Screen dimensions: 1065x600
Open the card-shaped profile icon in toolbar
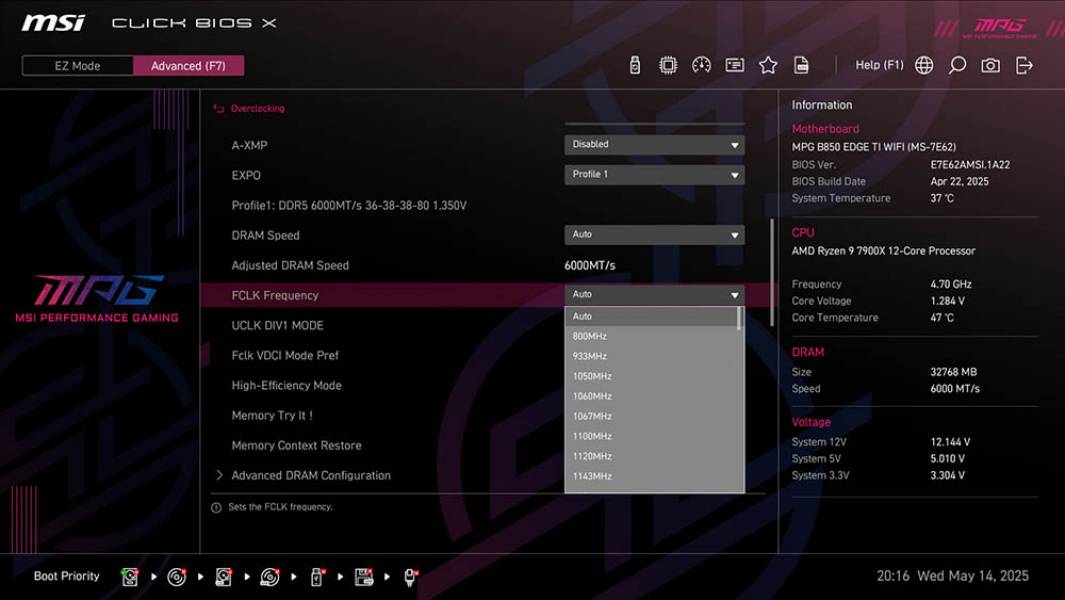(734, 65)
